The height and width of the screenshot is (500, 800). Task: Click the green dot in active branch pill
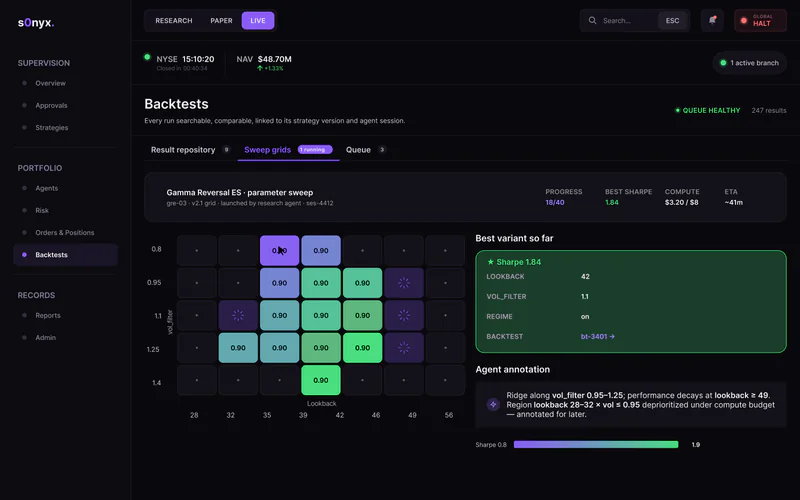click(723, 63)
